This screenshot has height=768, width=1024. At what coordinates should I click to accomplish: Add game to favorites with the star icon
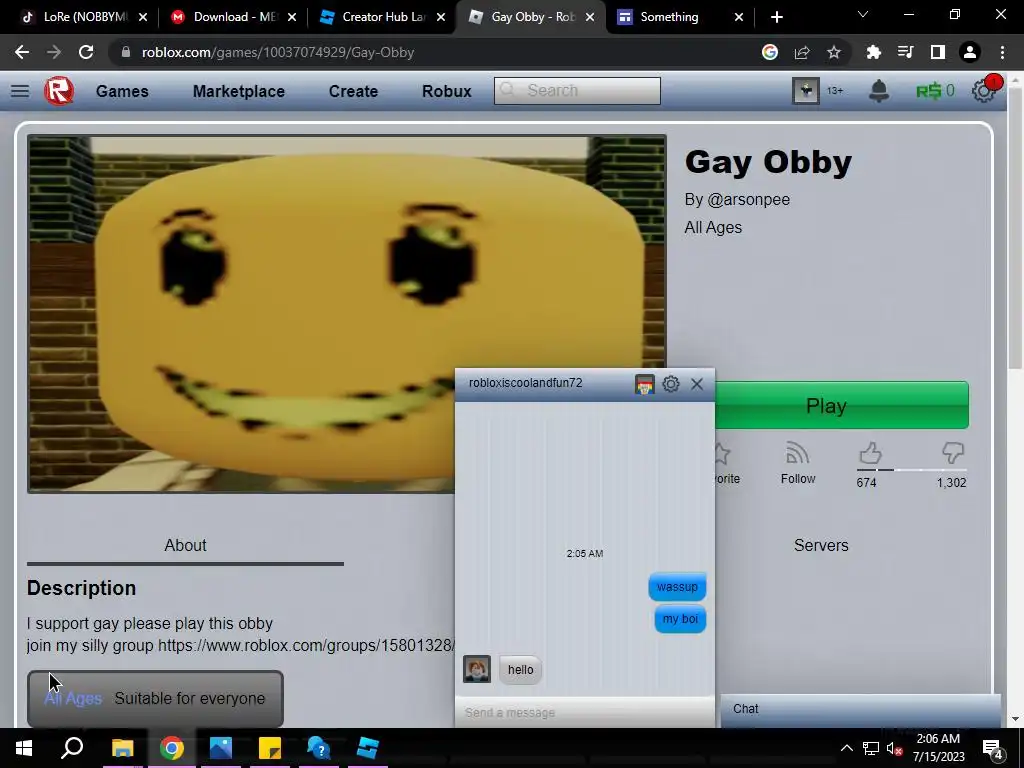722,453
